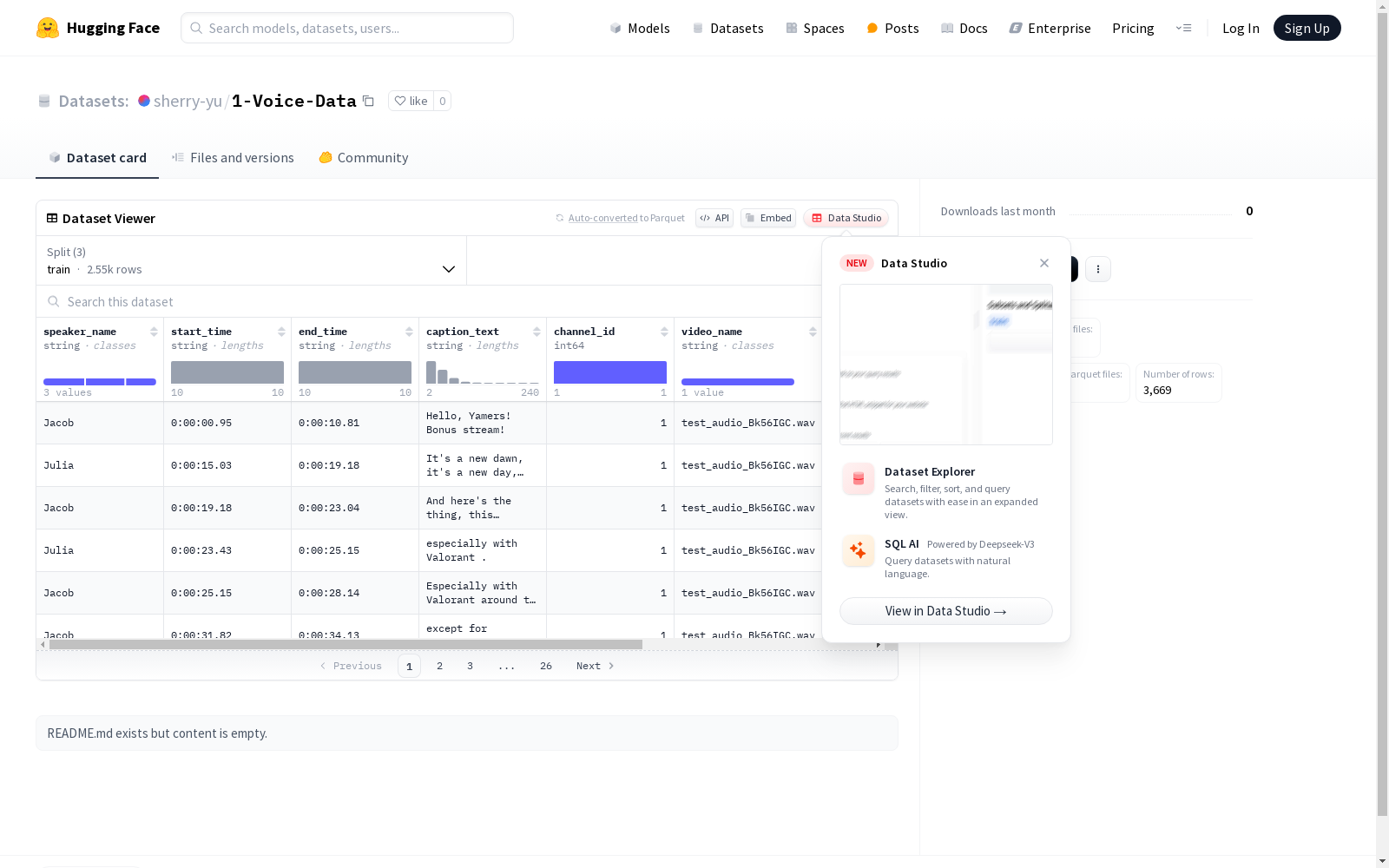Open the API button

click(714, 218)
